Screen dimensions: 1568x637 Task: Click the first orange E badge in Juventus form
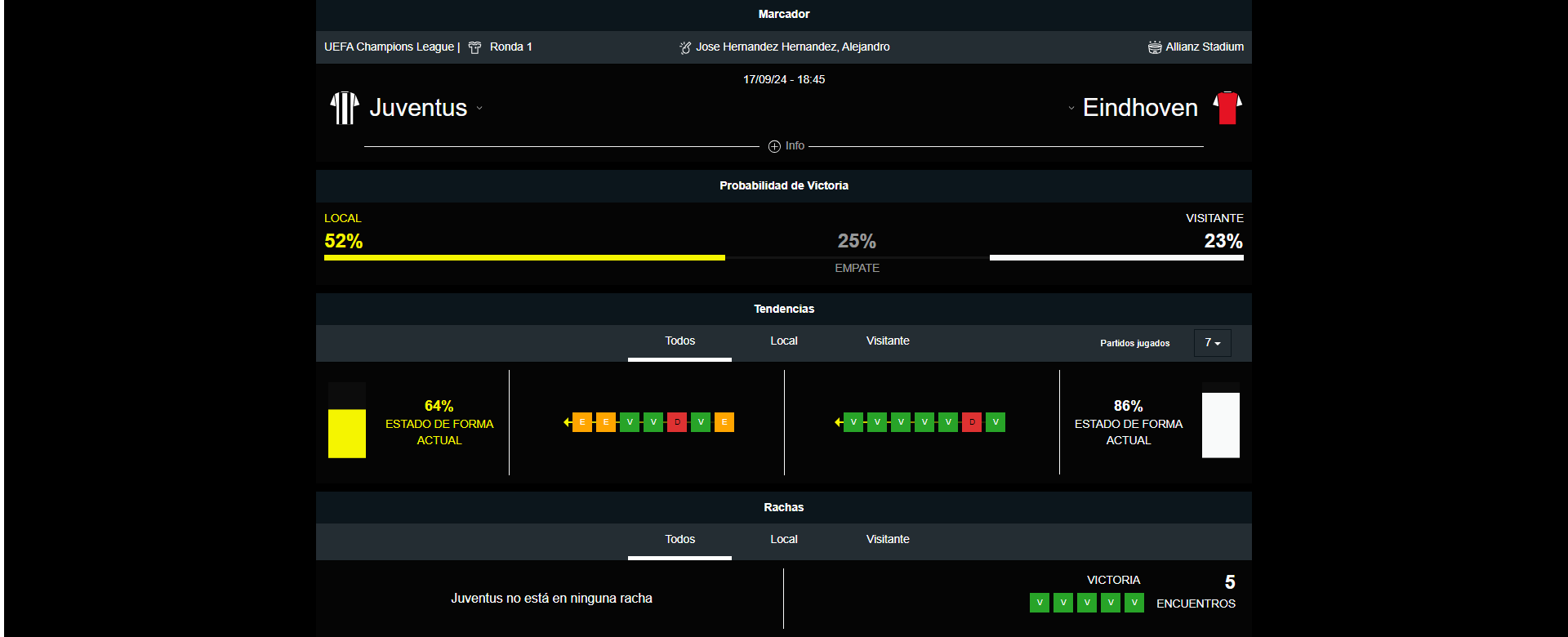pyautogui.click(x=582, y=422)
